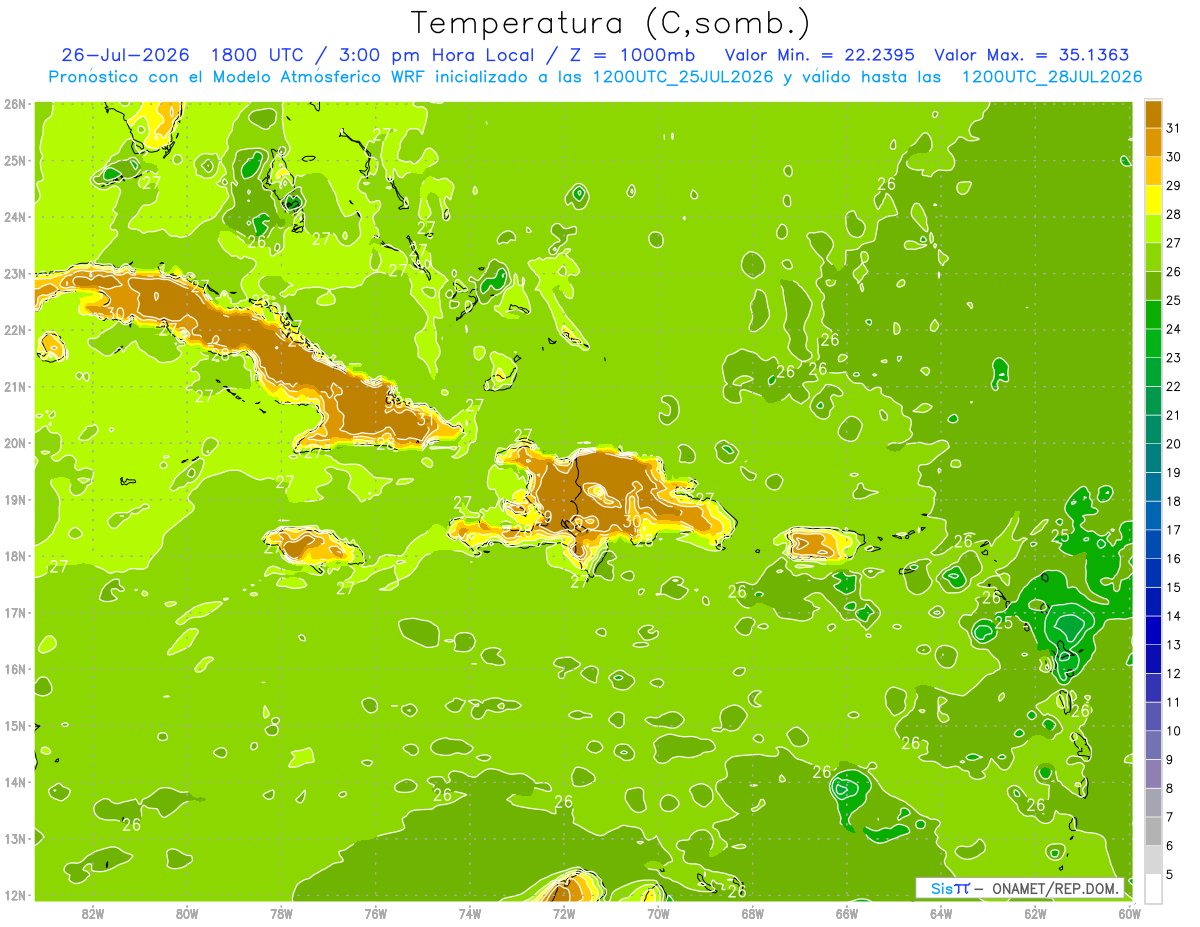Pick the legend swatch between 29 and 30
1200x927 pixels.
(x=1153, y=171)
